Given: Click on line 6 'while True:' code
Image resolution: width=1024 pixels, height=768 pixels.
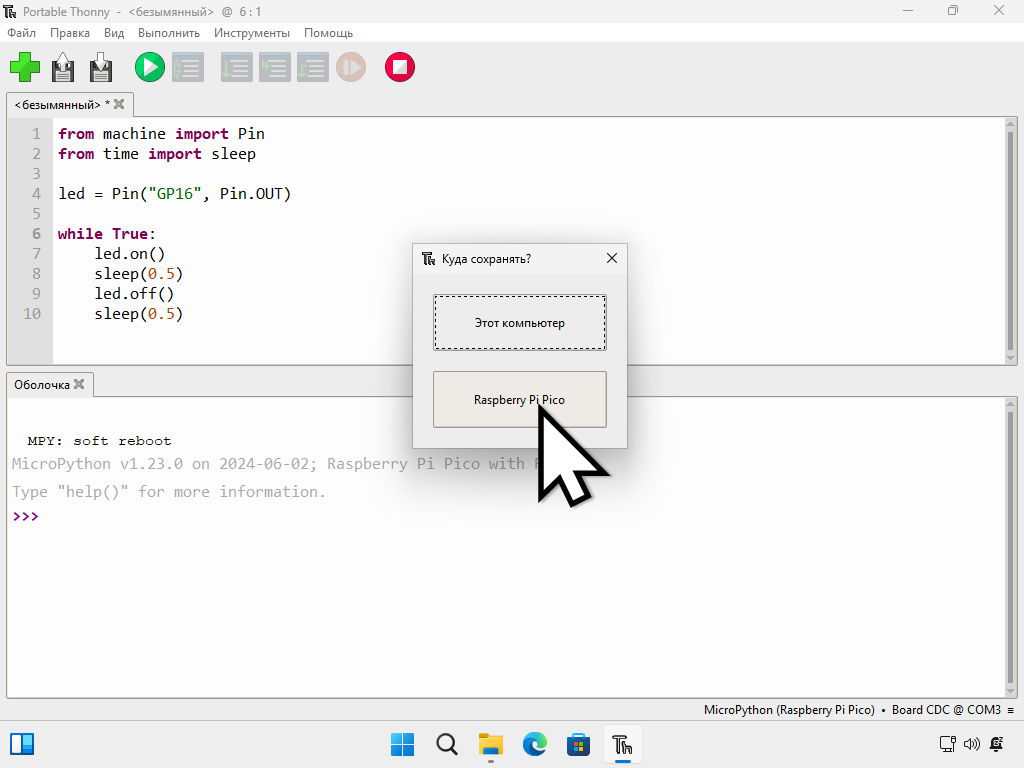Looking at the screenshot, I should click(106, 234).
